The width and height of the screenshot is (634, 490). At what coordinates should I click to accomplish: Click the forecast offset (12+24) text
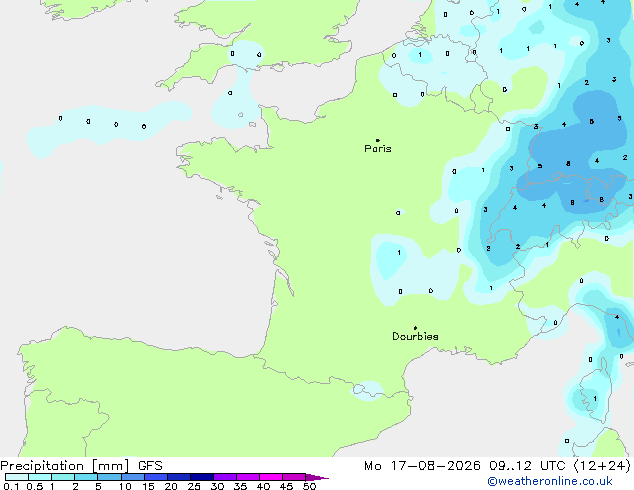click(x=602, y=466)
